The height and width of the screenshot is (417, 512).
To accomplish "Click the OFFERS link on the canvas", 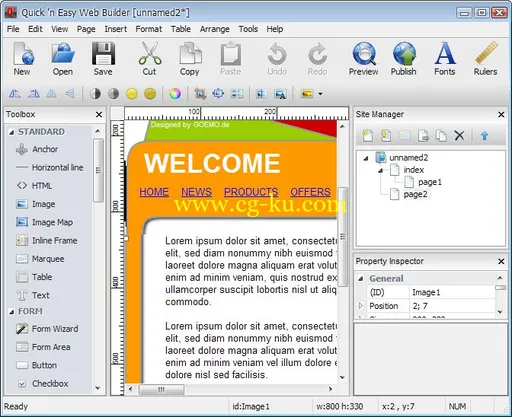I will (310, 192).
